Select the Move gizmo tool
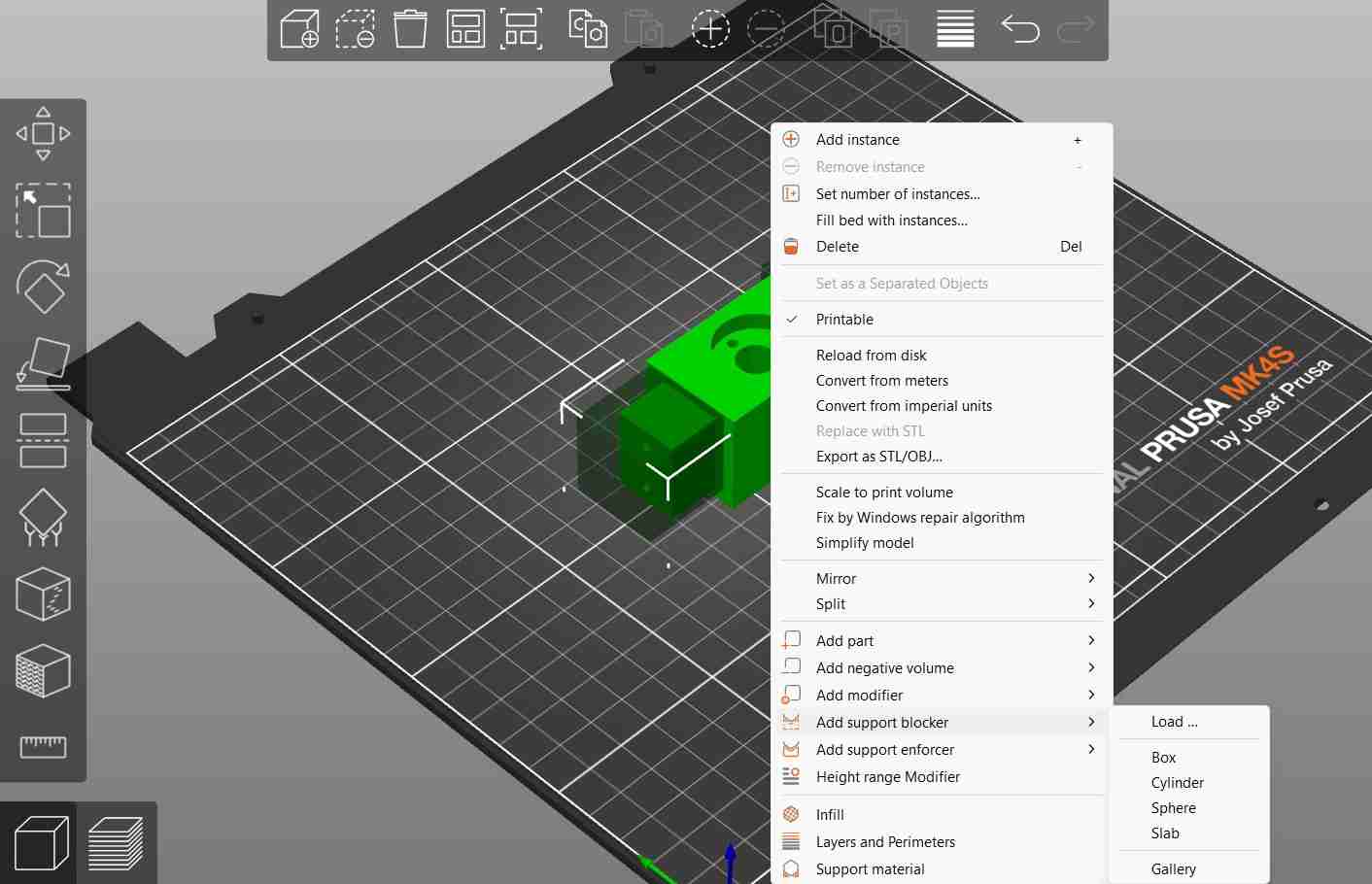The width and height of the screenshot is (1372, 884). (x=44, y=134)
